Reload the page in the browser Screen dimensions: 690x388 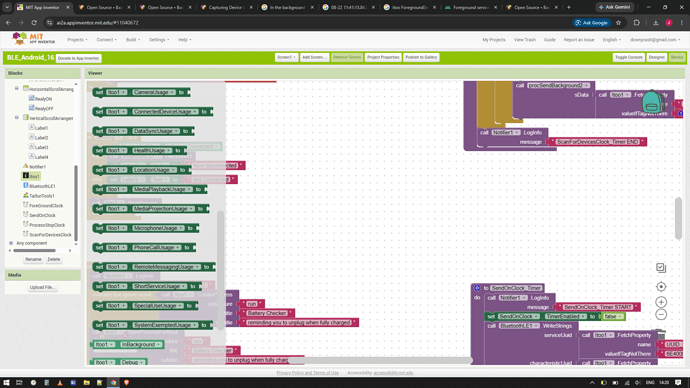tap(34, 22)
